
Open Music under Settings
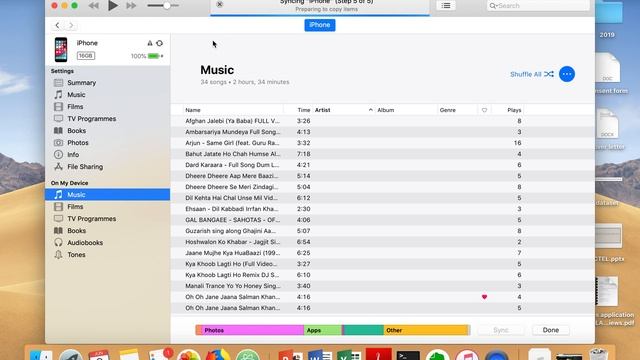point(76,95)
